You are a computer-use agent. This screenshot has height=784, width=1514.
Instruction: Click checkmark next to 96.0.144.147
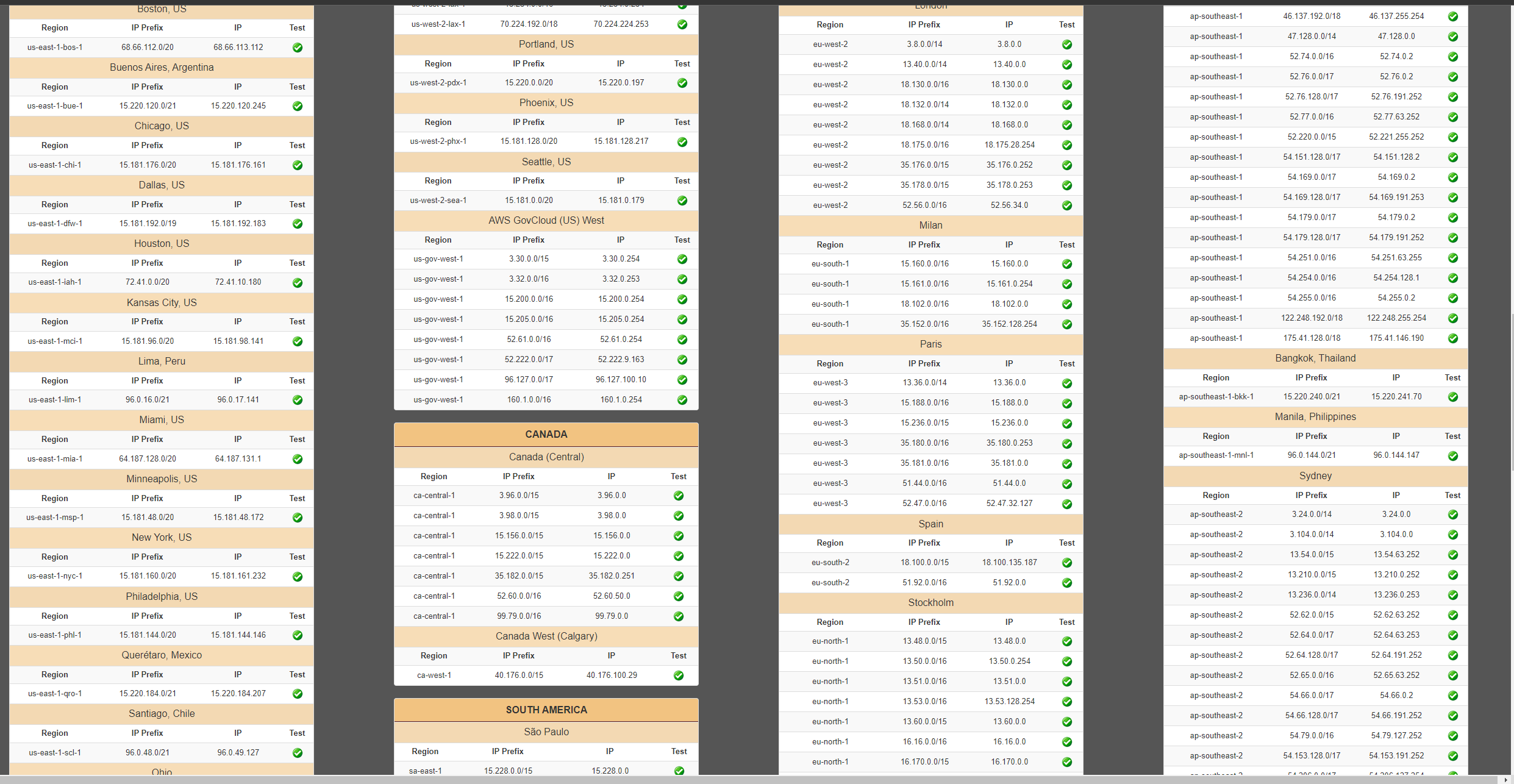pyautogui.click(x=1453, y=456)
